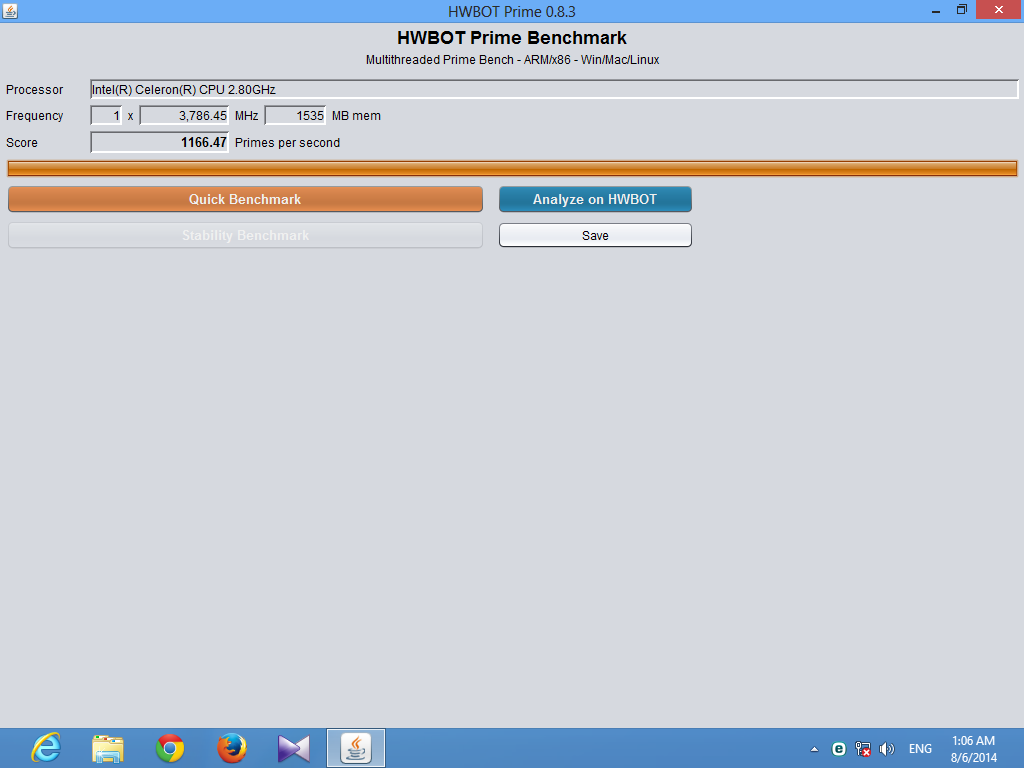Image resolution: width=1024 pixels, height=768 pixels.
Task: Open the clock showing 1:06 AM
Action: tap(974, 749)
